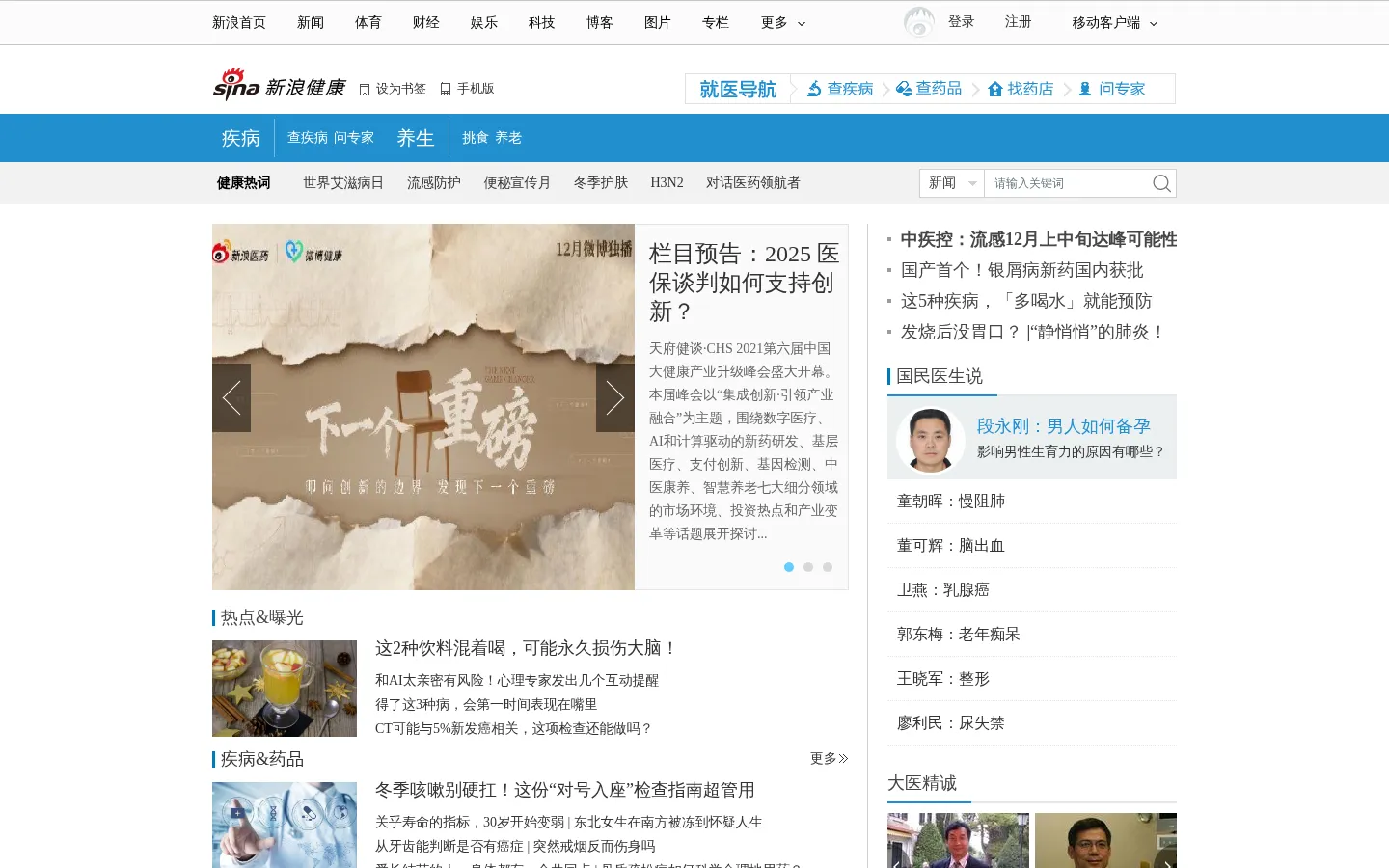
Task: Go to previous carousel slide arrow
Action: [x=231, y=397]
